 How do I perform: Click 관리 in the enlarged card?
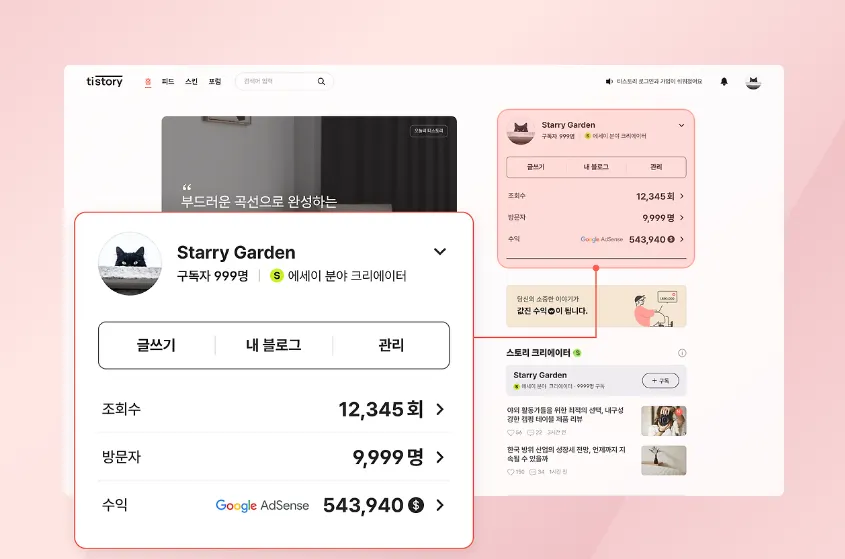pyautogui.click(x=391, y=346)
